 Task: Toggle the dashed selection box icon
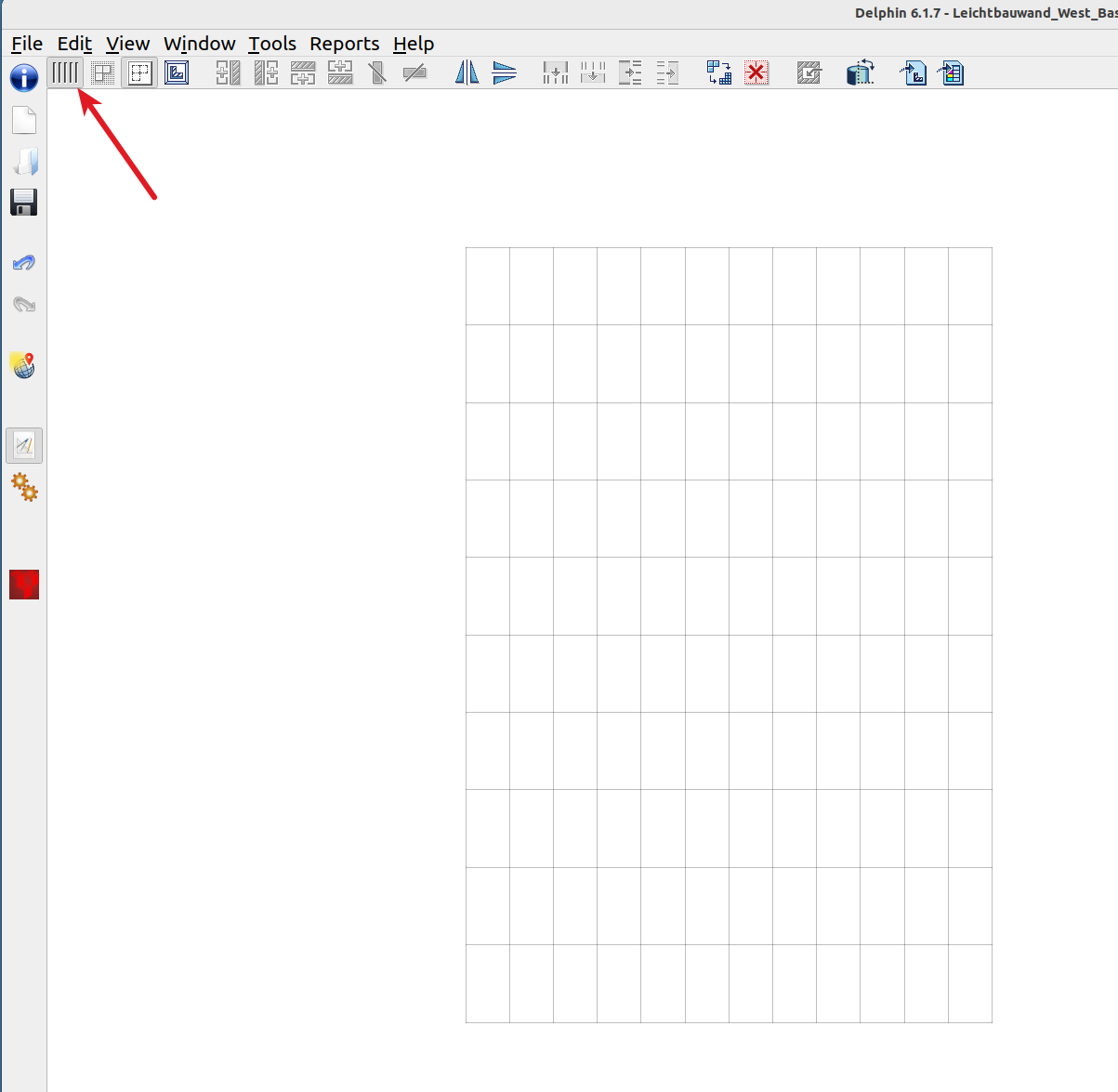(x=139, y=72)
